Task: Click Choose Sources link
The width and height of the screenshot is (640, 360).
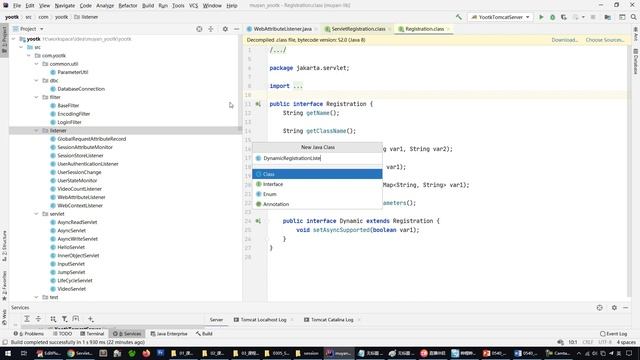Action: click(x=605, y=40)
